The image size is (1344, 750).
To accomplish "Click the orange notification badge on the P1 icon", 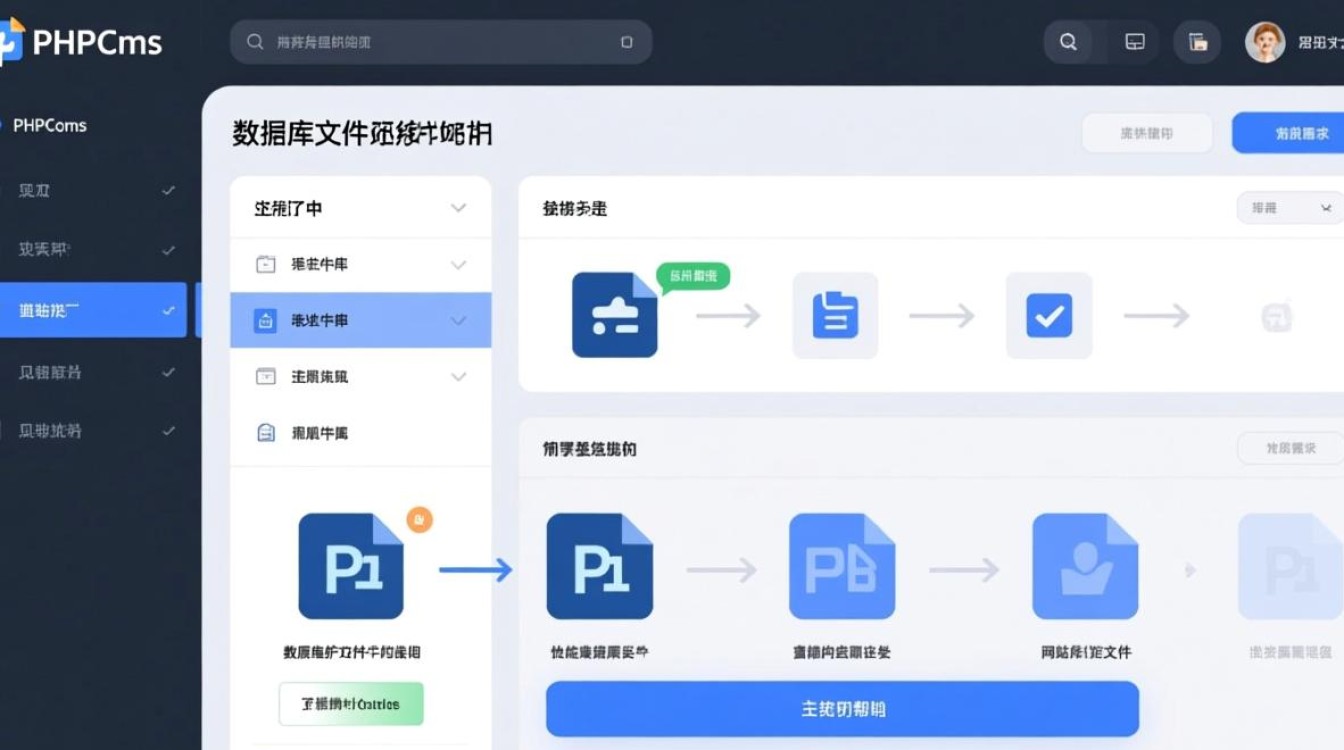I will coord(419,520).
